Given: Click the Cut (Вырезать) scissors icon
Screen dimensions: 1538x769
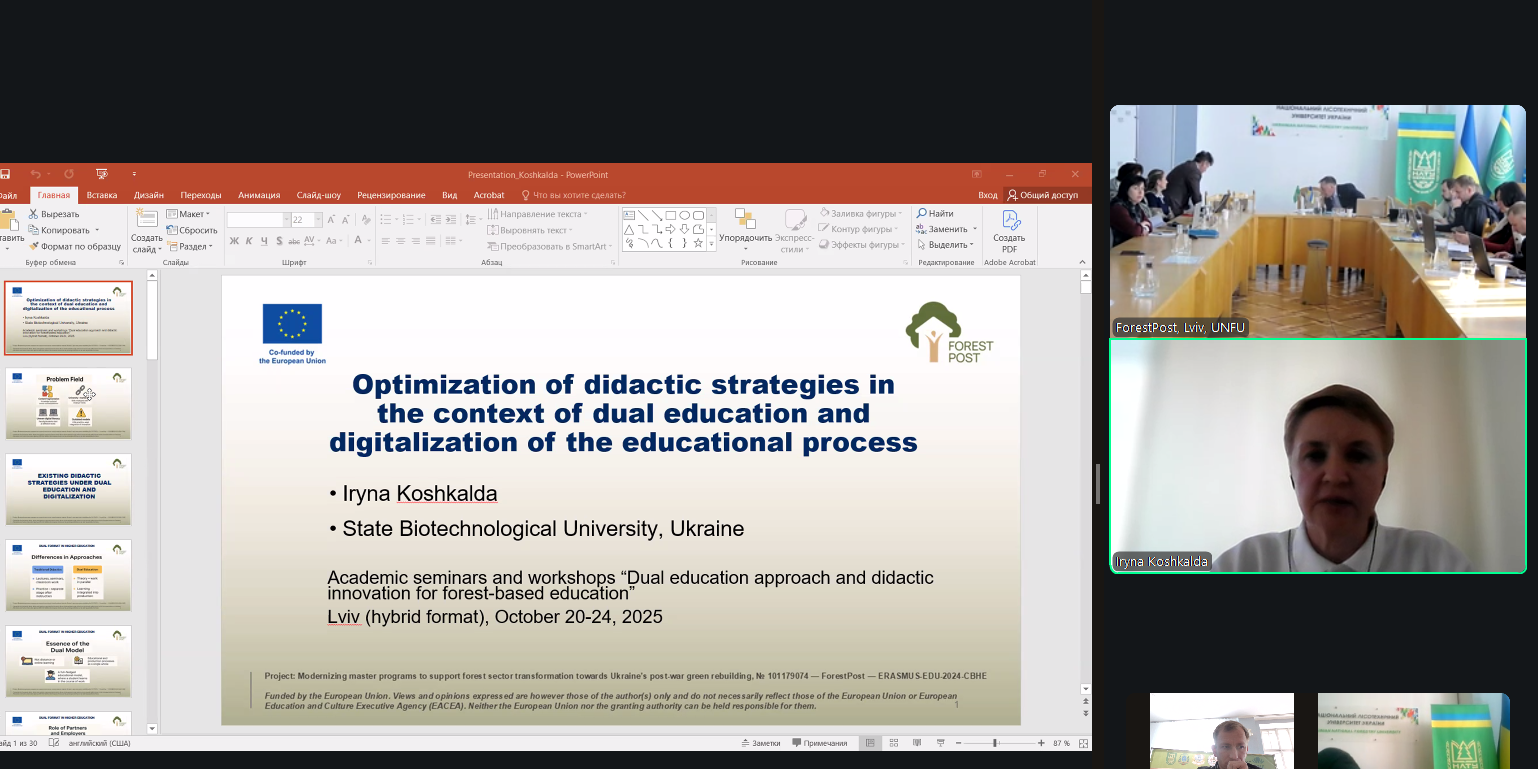Looking at the screenshot, I should pos(33,214).
